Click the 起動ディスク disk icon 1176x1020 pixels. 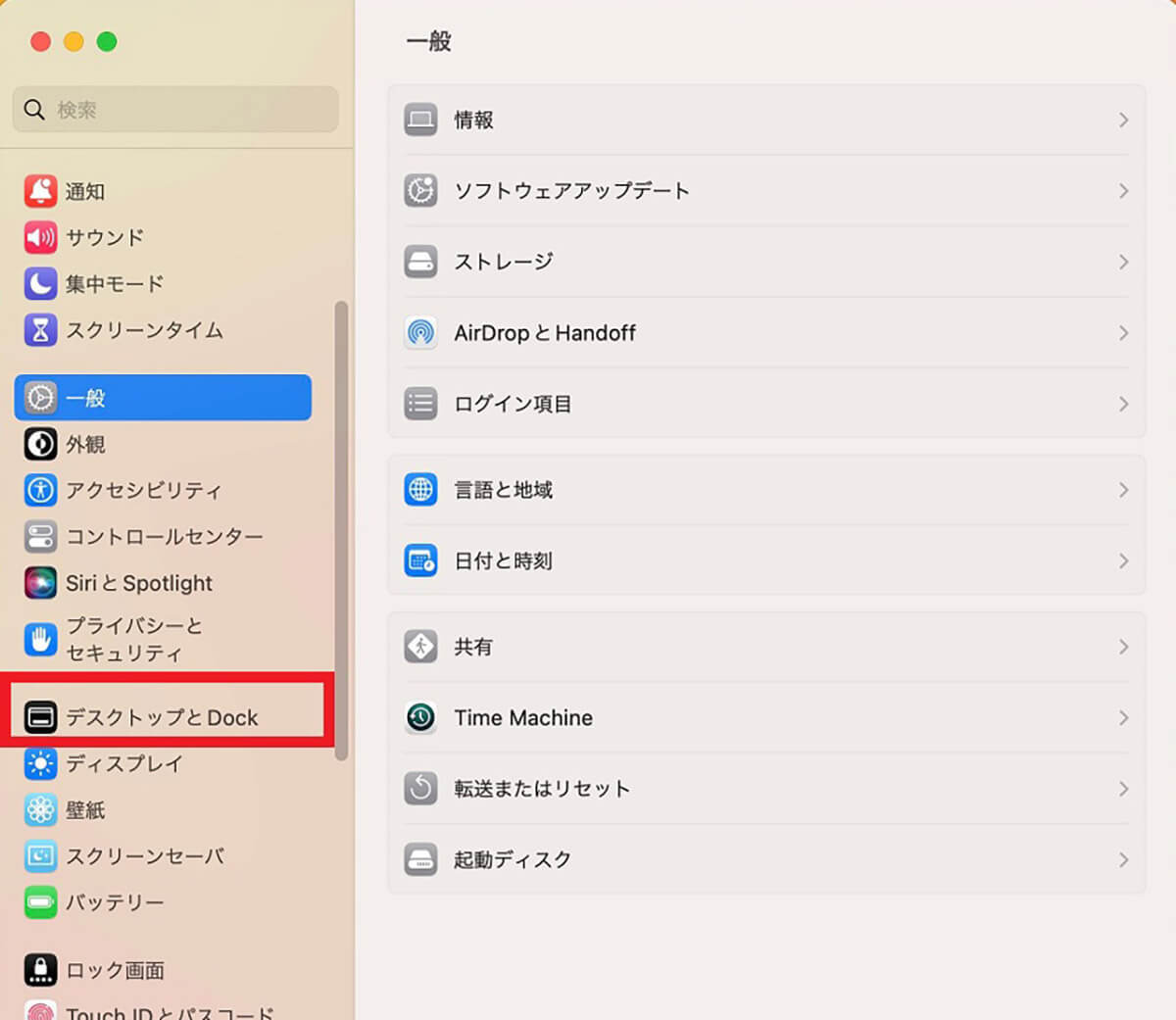click(420, 859)
